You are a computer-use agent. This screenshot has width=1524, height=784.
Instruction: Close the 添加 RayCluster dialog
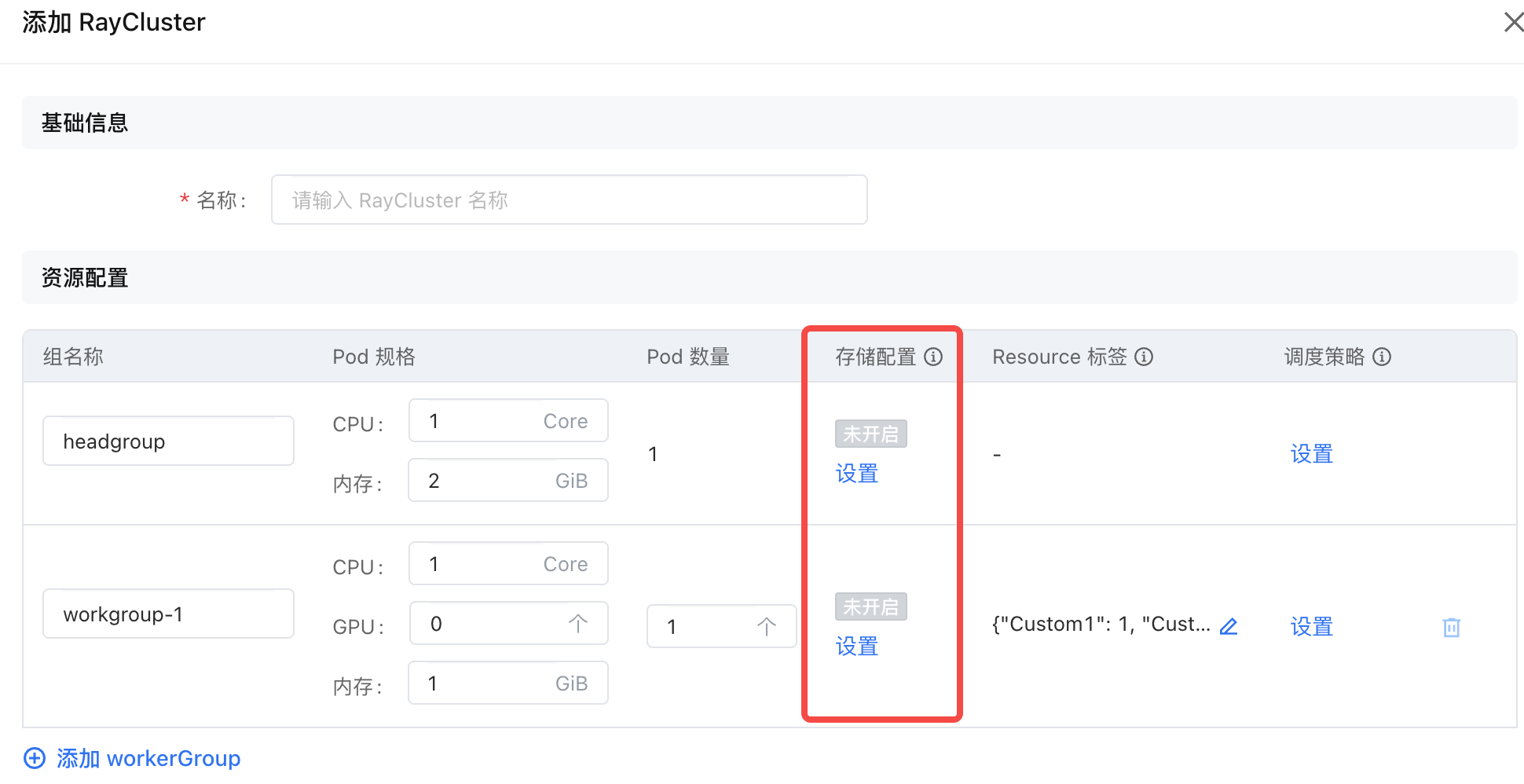pos(1513,22)
